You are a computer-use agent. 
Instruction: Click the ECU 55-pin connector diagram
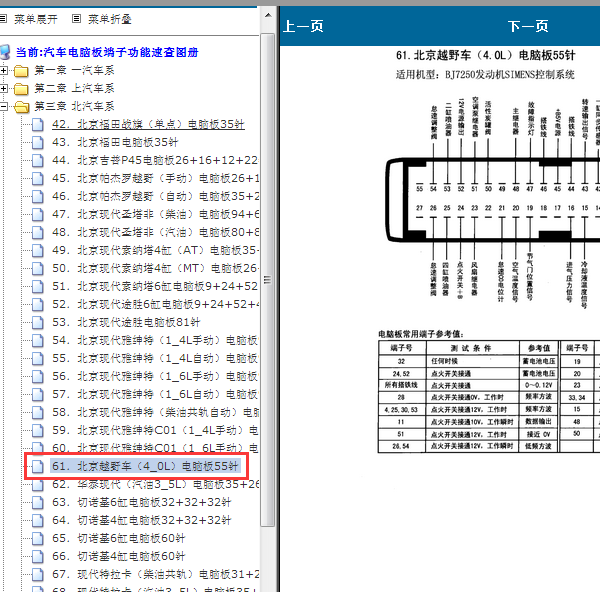point(493,201)
